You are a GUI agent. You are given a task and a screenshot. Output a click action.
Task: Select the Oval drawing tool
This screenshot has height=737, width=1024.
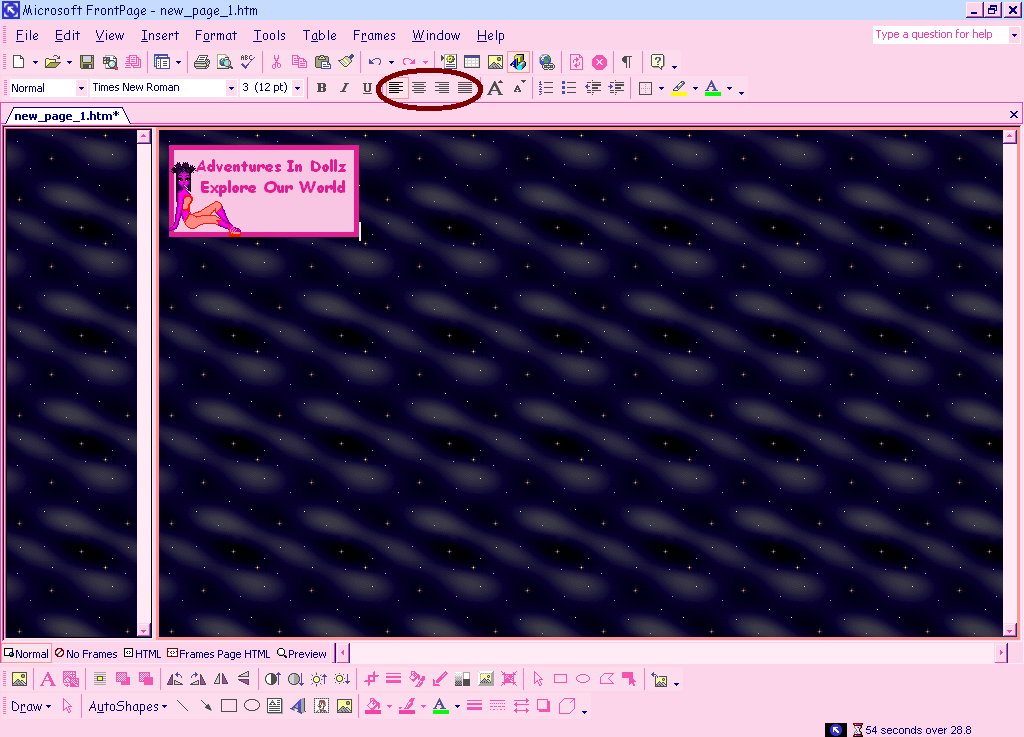coord(251,706)
